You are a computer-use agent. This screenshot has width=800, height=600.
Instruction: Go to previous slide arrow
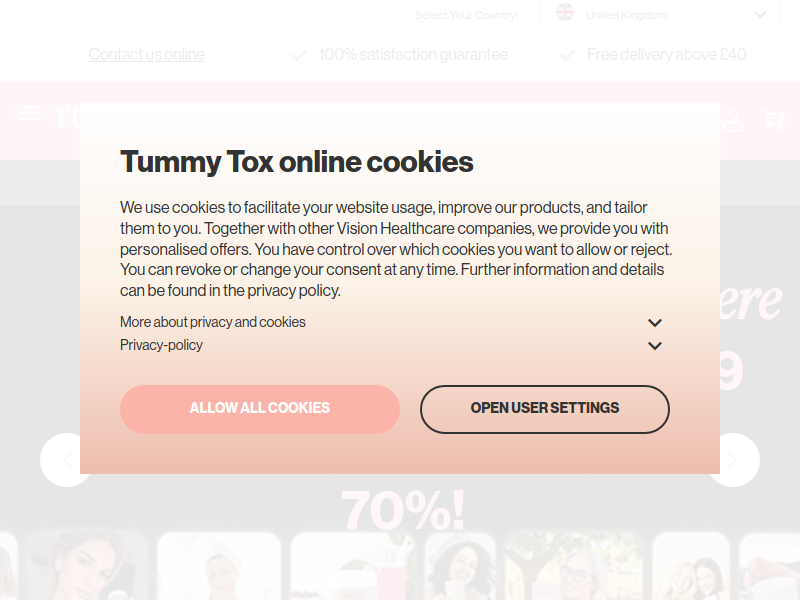(x=66, y=460)
